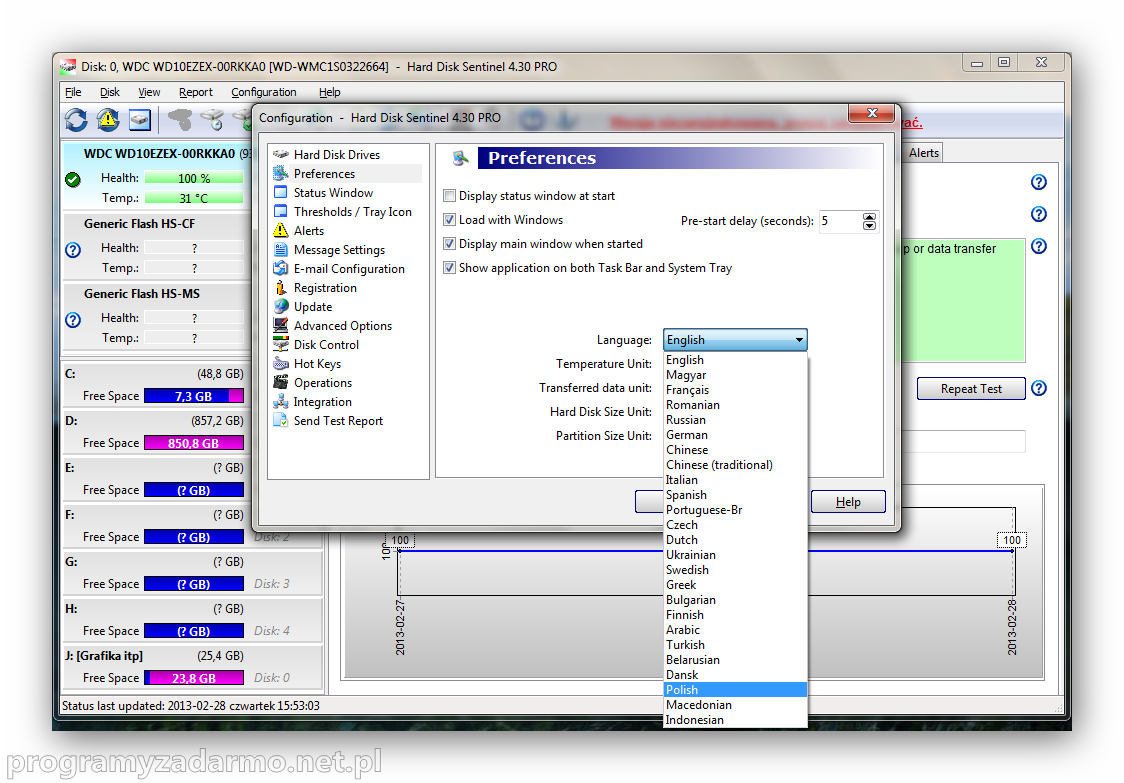Click the Send Test Report icon
Viewport: 1124px width, 783px height.
pyautogui.click(x=281, y=420)
